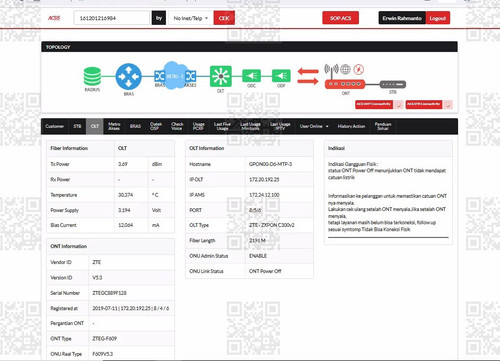Screen dimensions: 500x361
Task: Click the SOP ACS button
Action: [x=340, y=18]
